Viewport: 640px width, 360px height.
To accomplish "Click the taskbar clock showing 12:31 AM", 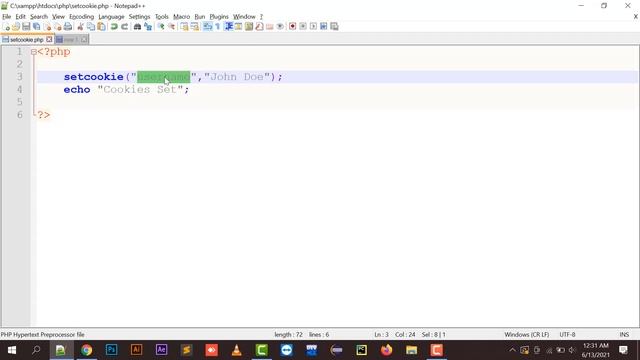I will pos(596,350).
